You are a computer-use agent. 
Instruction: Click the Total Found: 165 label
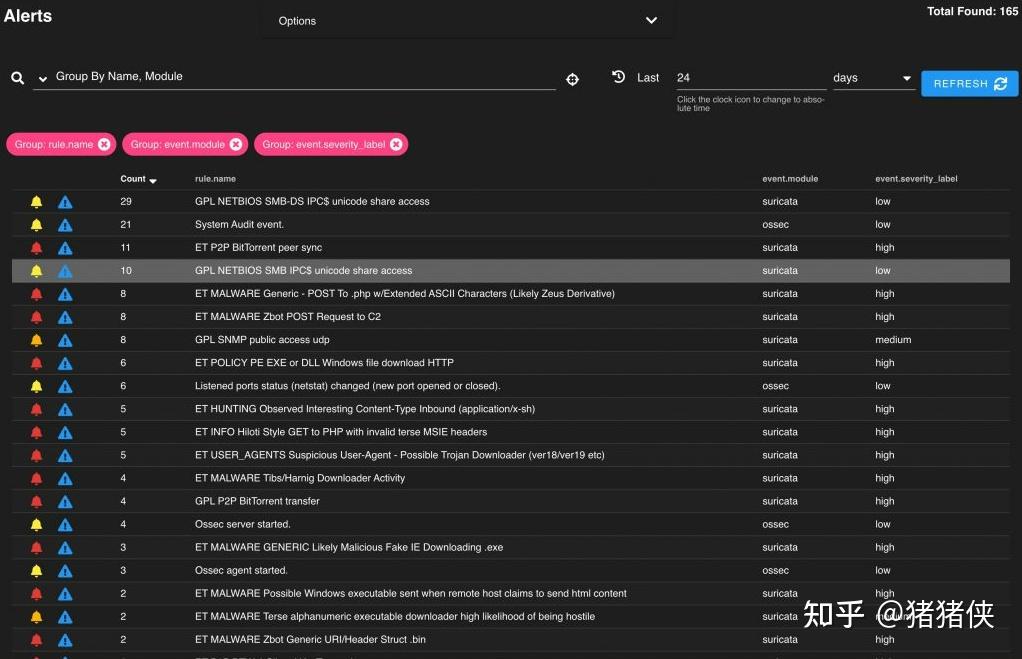click(972, 11)
